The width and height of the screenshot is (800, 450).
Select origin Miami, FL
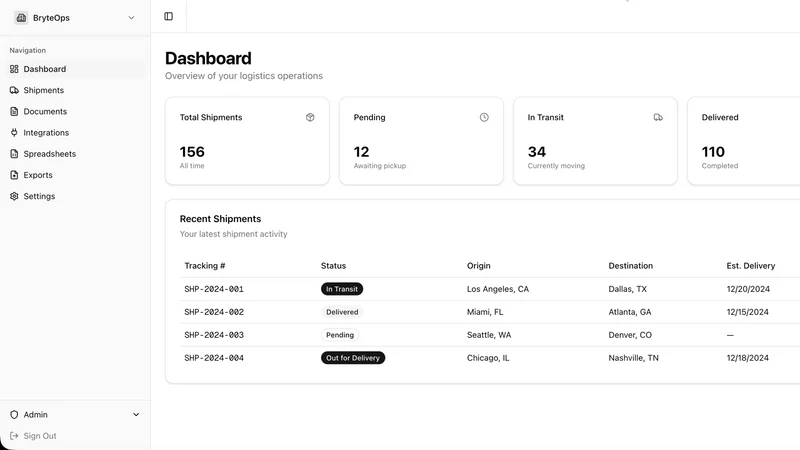coord(485,312)
